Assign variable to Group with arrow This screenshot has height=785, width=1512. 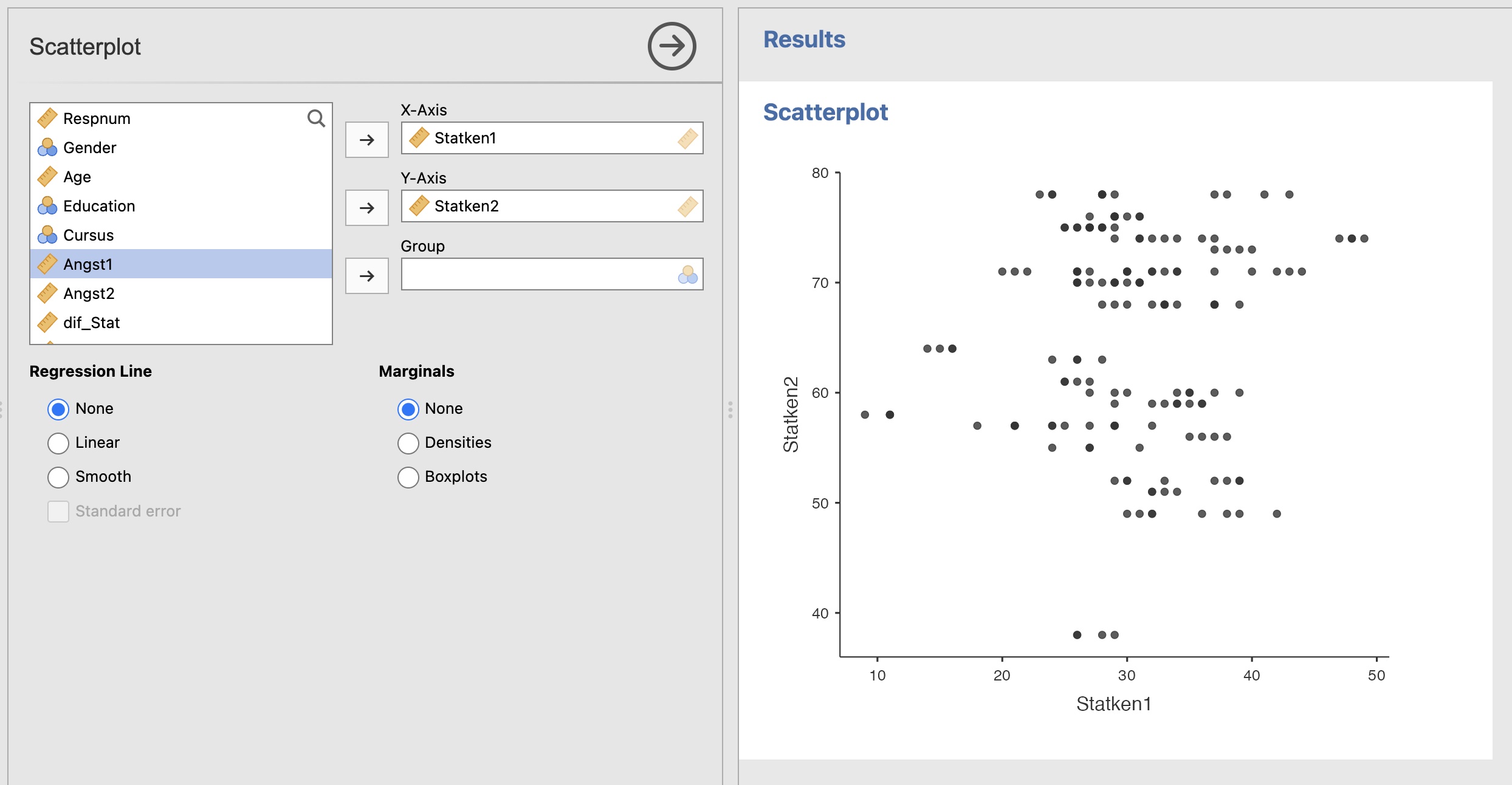(x=367, y=276)
